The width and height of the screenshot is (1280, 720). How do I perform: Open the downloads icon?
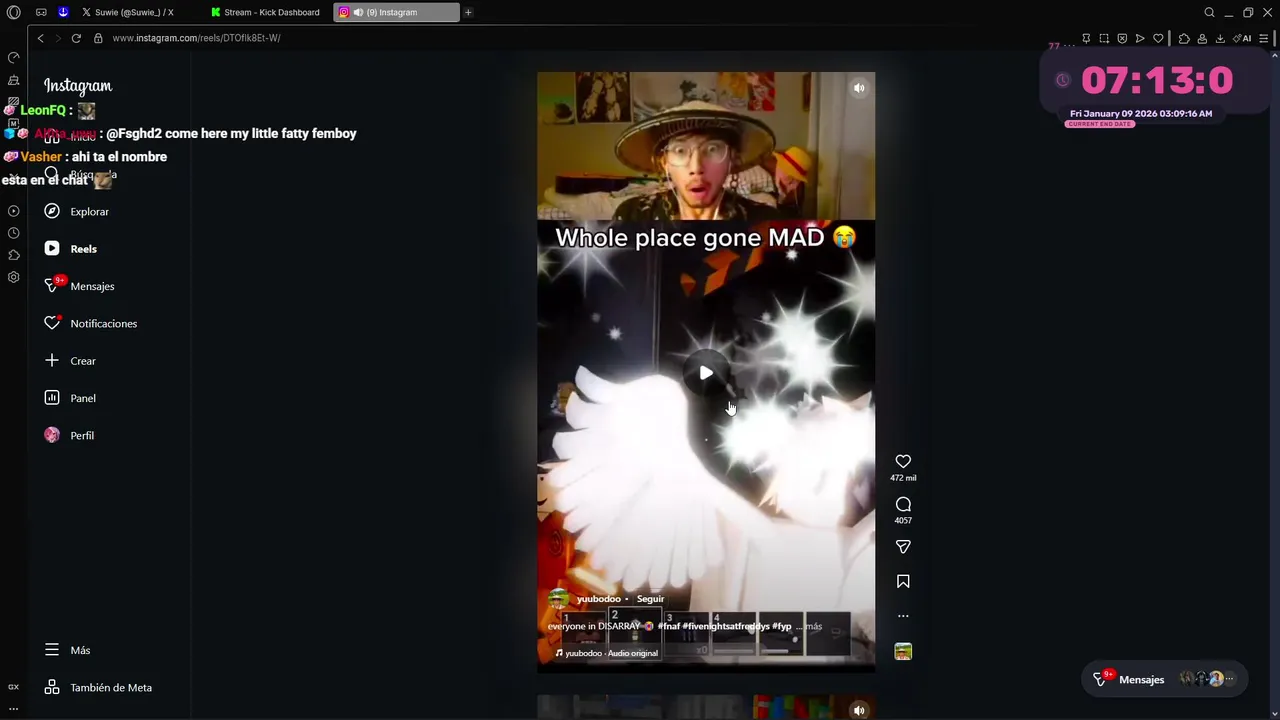point(1220,38)
